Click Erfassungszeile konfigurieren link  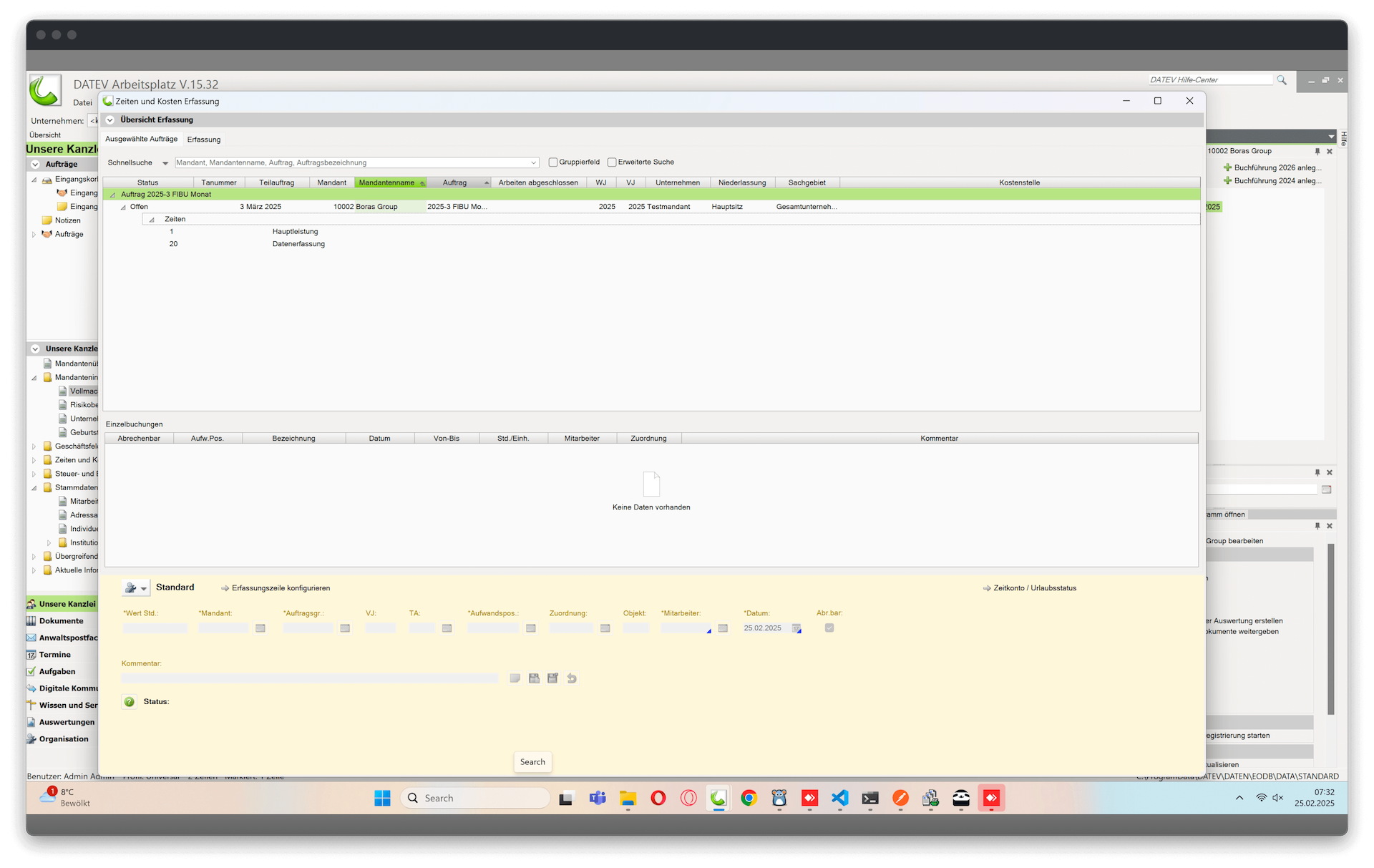[281, 588]
